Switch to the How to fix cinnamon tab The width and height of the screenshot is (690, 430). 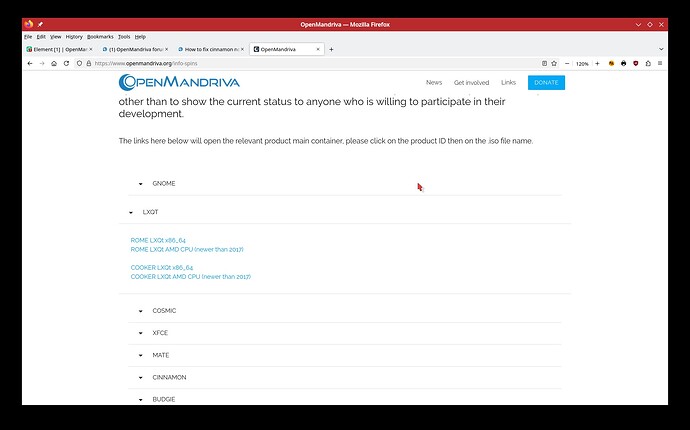(x=210, y=49)
